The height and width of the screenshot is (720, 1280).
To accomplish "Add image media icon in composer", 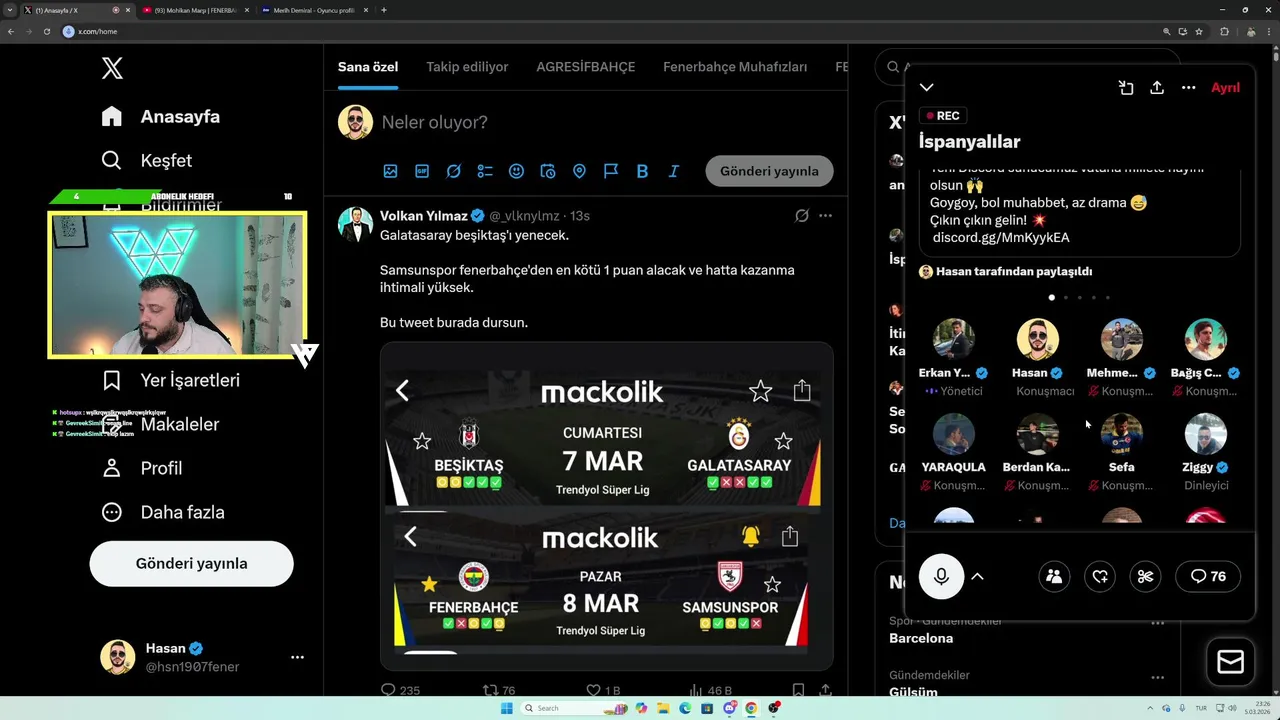I will point(390,171).
